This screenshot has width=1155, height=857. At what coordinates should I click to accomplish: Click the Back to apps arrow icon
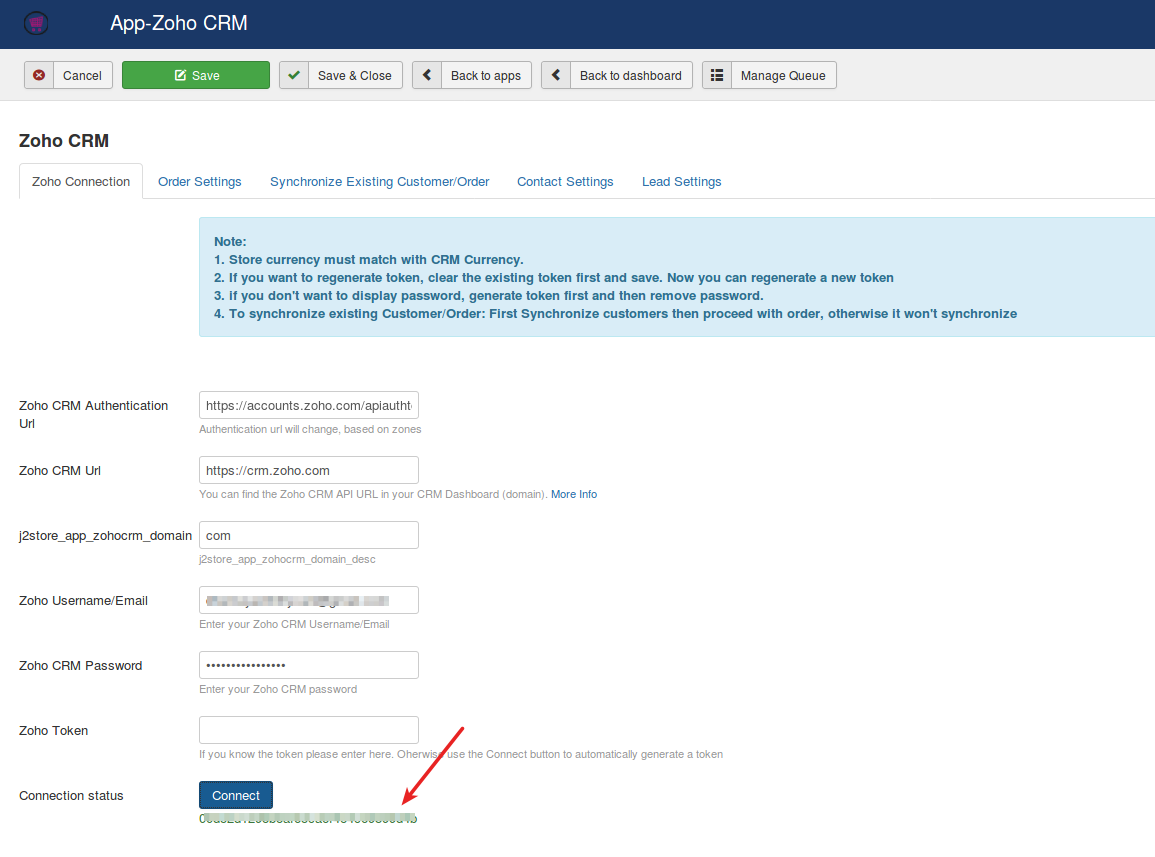(x=426, y=75)
